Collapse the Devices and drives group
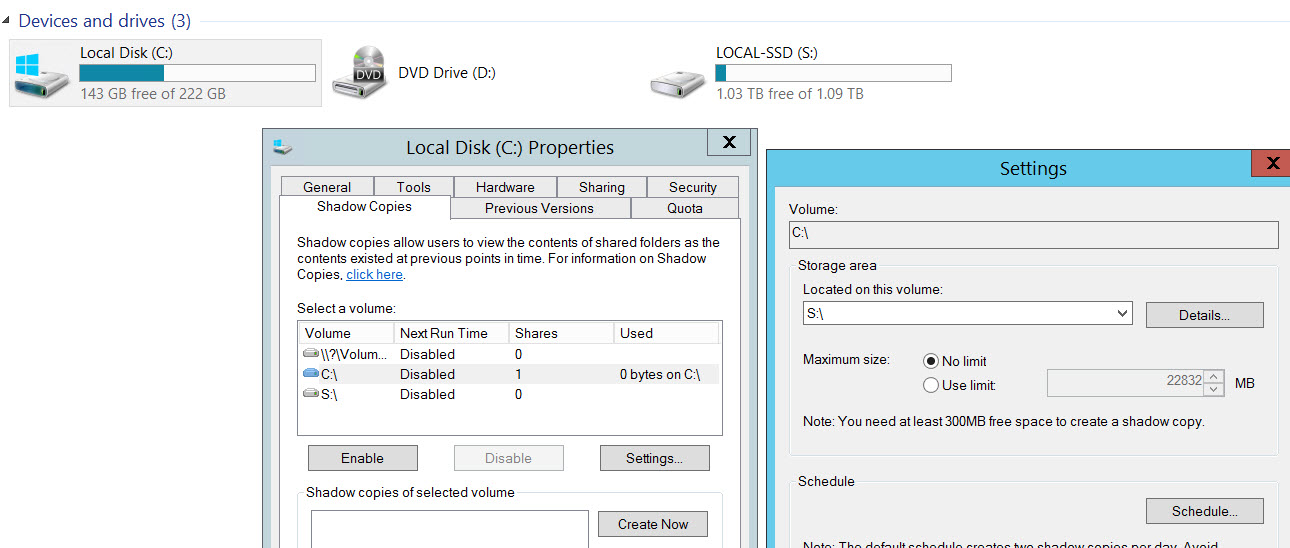 (8, 21)
